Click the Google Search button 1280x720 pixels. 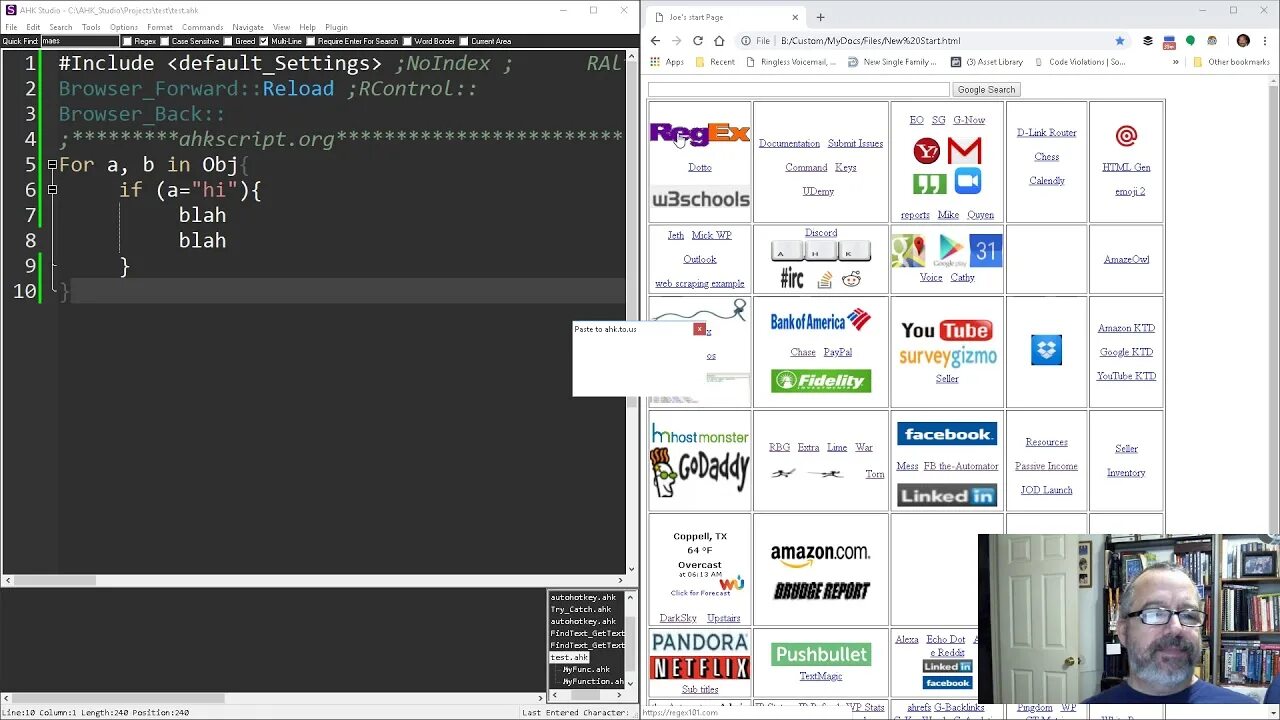(986, 90)
